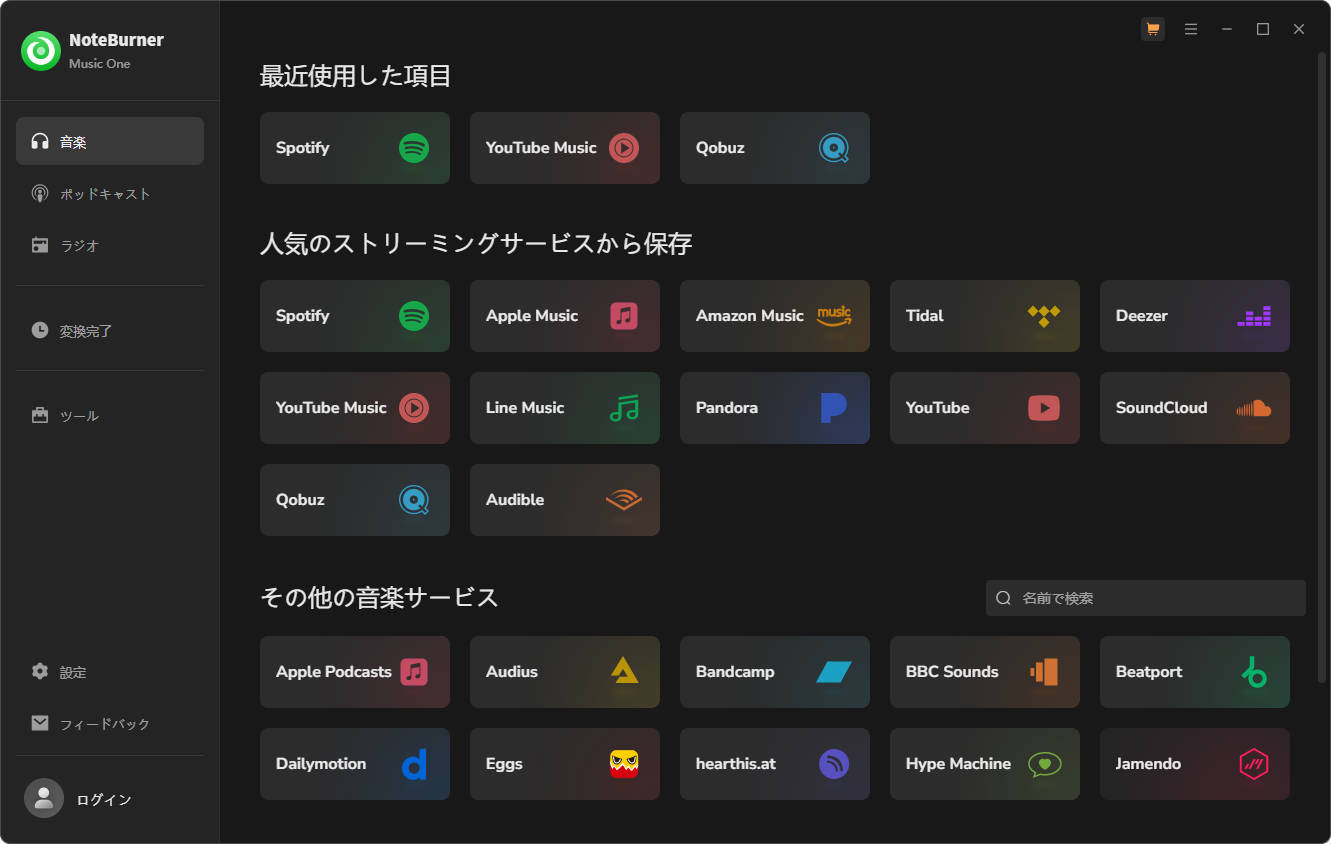
Task: Click the Audius card label
Action: coord(512,672)
